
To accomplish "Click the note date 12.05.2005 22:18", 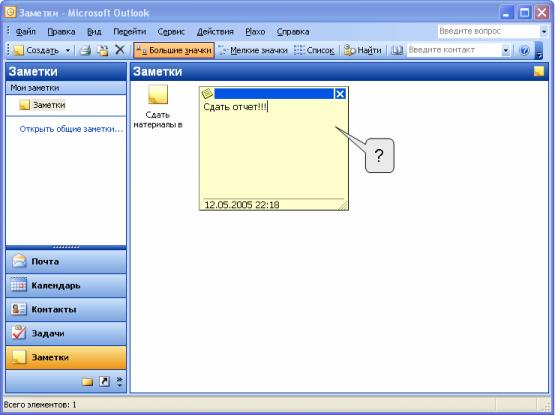I will point(242,205).
